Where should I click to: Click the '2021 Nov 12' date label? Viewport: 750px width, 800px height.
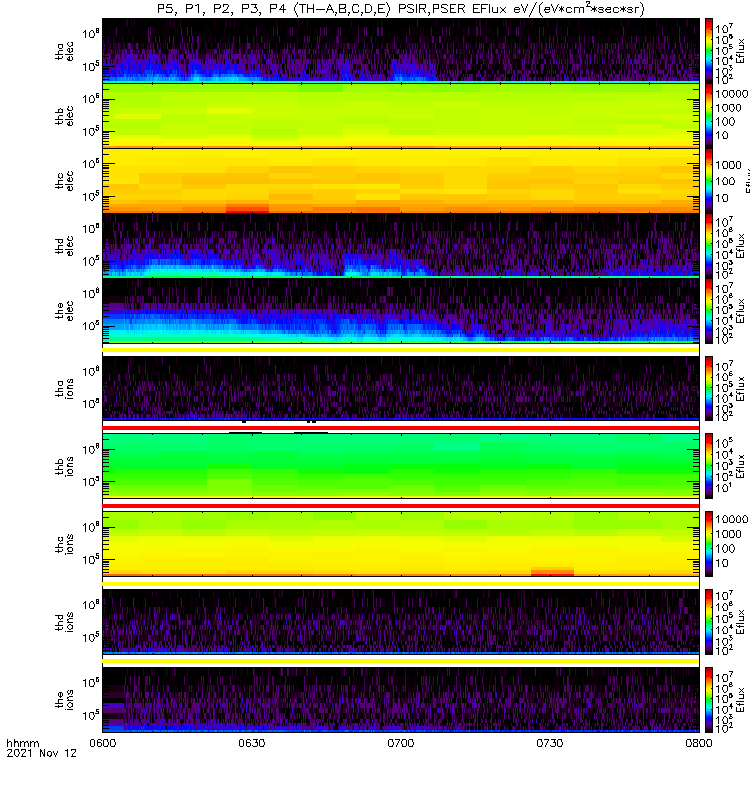[x=41, y=753]
